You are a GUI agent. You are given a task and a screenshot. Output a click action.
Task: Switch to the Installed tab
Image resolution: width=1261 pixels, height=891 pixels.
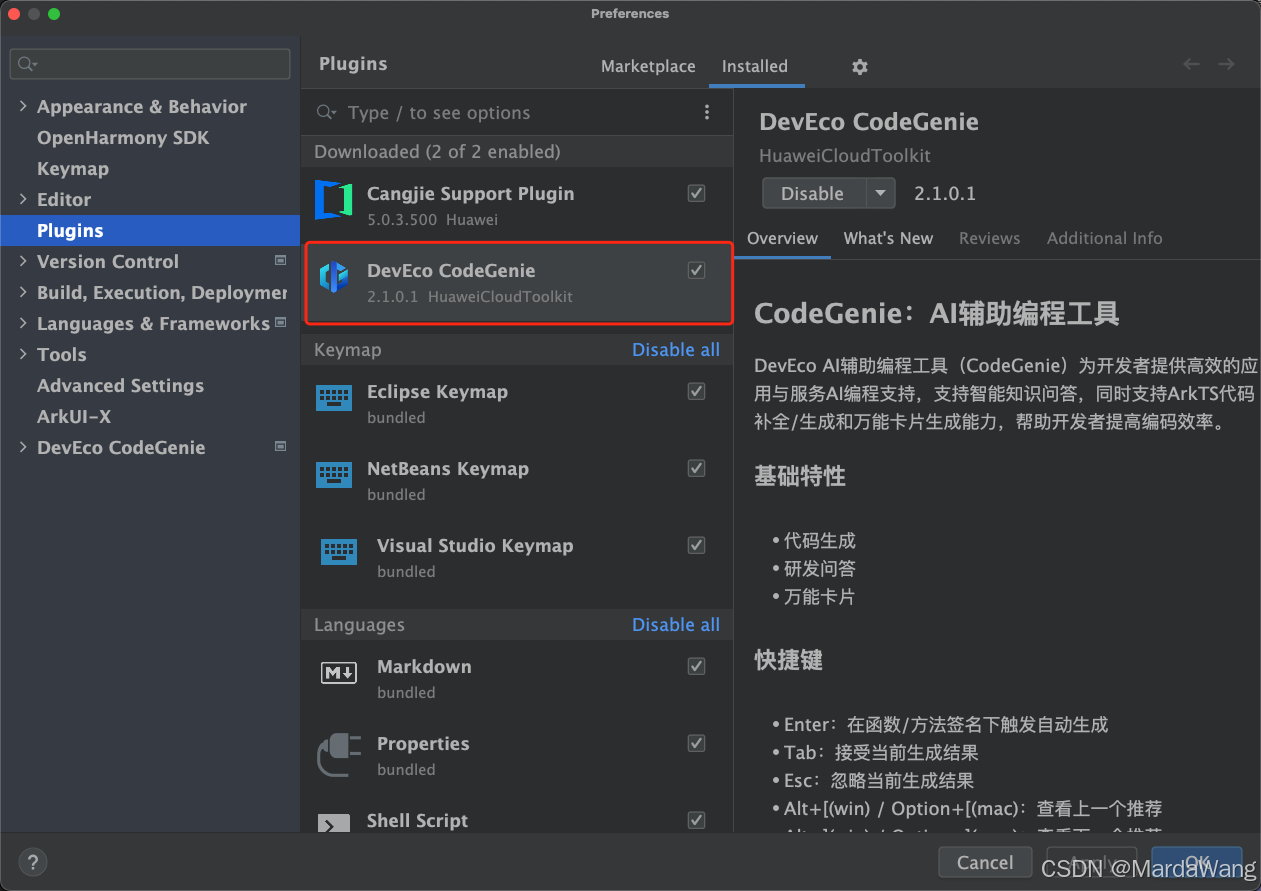755,66
